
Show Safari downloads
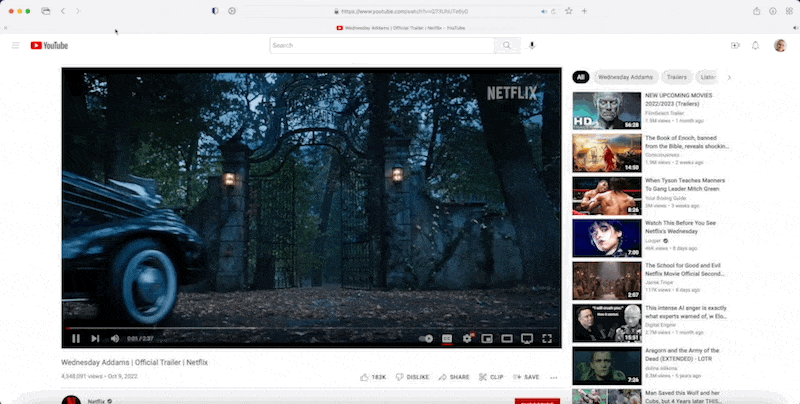tap(773, 11)
